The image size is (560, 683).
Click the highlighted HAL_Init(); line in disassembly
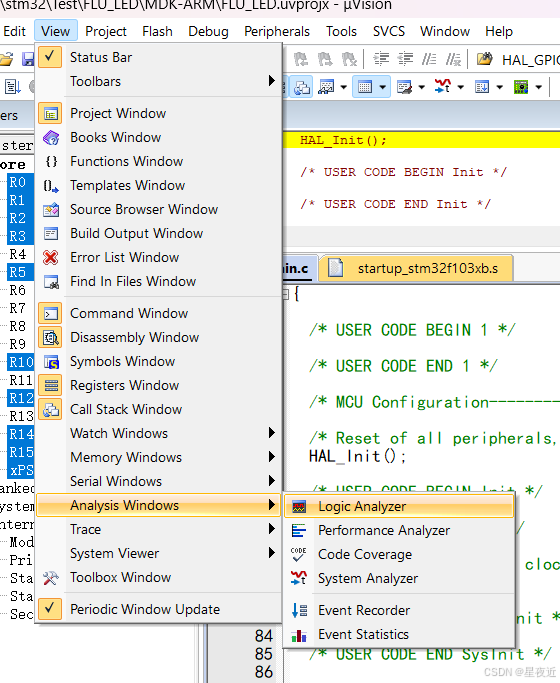click(x=422, y=140)
